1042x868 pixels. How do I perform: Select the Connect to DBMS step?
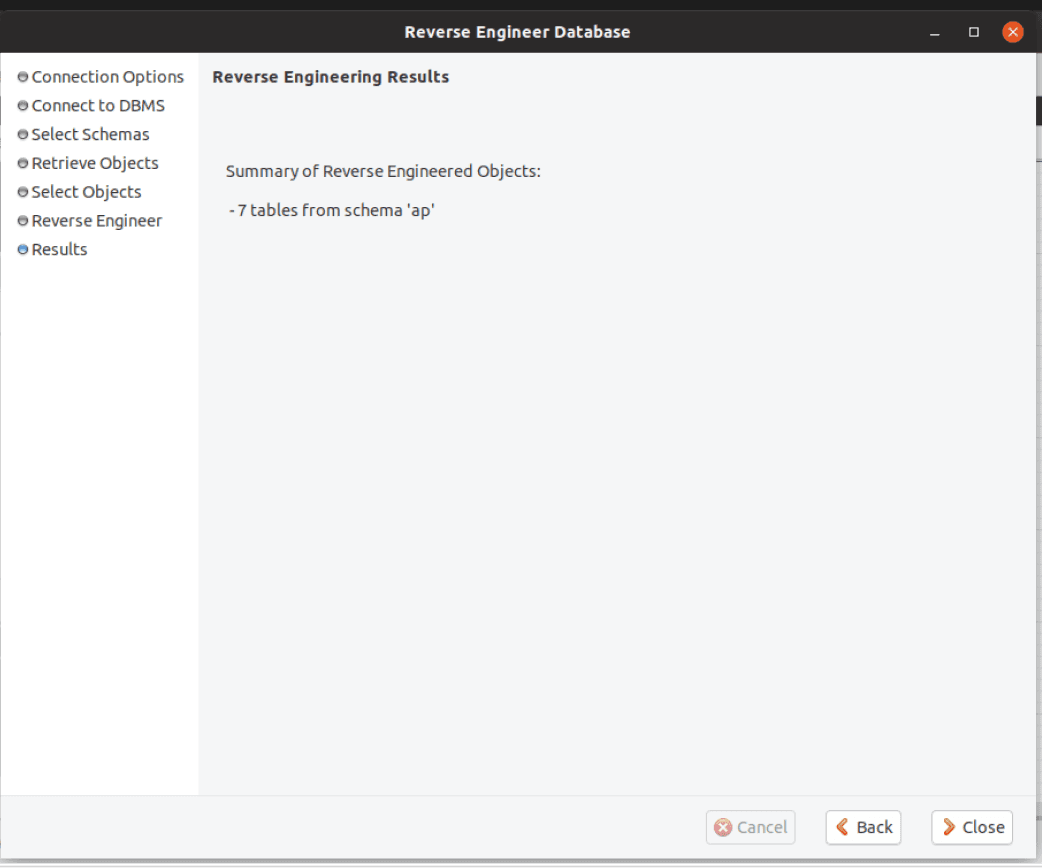pyautogui.click(x=98, y=106)
